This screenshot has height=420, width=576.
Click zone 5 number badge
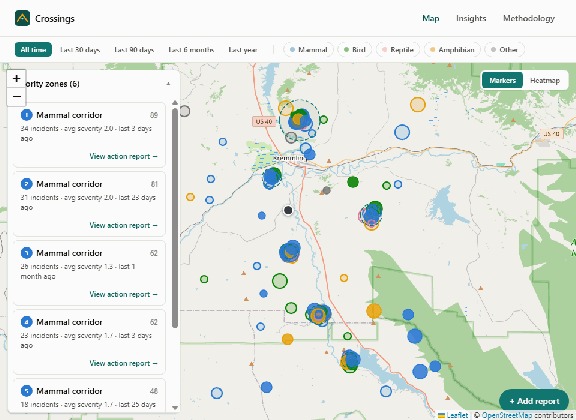26,391
